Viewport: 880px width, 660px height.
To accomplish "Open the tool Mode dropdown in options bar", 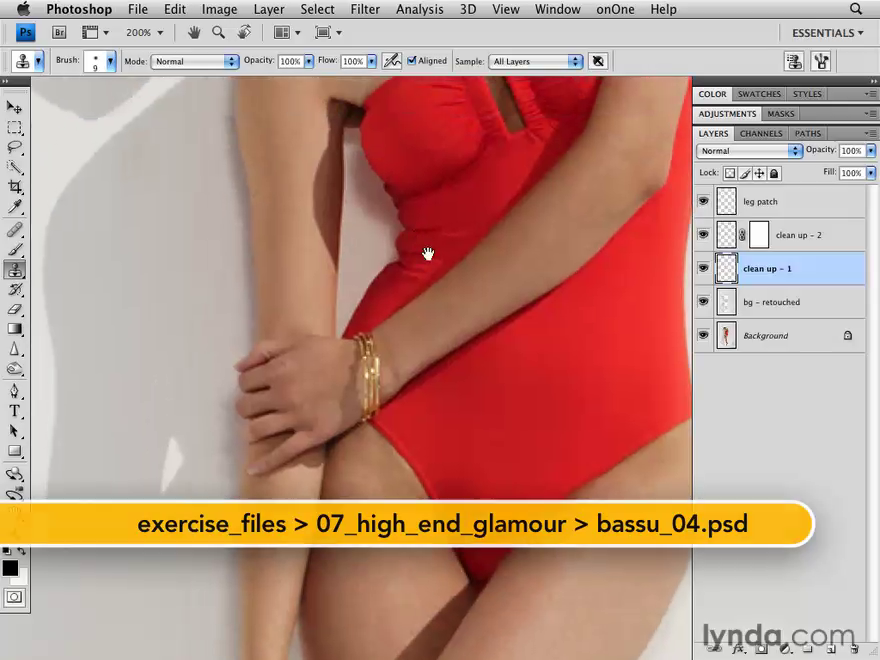I will (195, 61).
